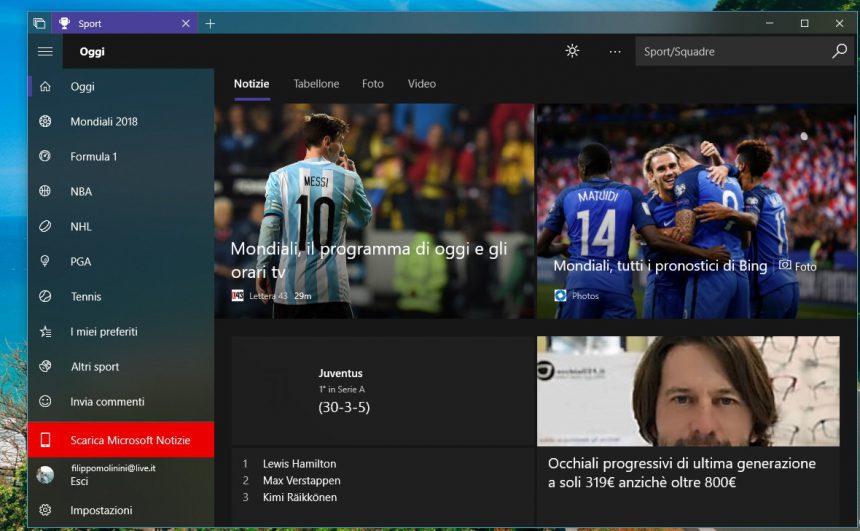Viewport: 860px width, 531px height.
Task: Click the Oggi home icon in sidebar
Action: [45, 87]
